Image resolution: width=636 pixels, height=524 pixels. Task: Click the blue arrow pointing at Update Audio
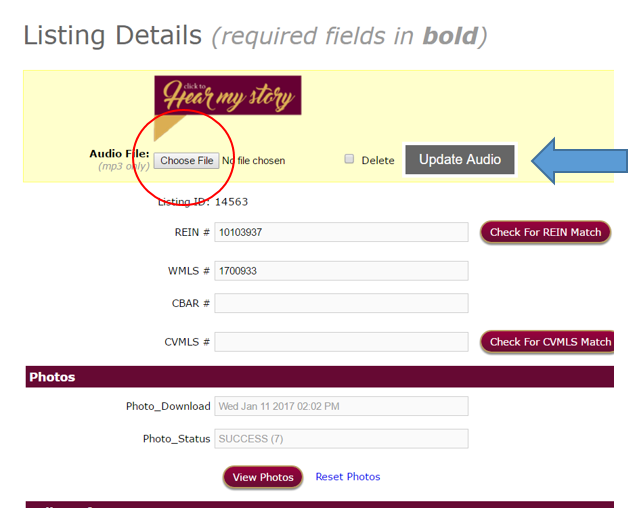pyautogui.click(x=579, y=159)
